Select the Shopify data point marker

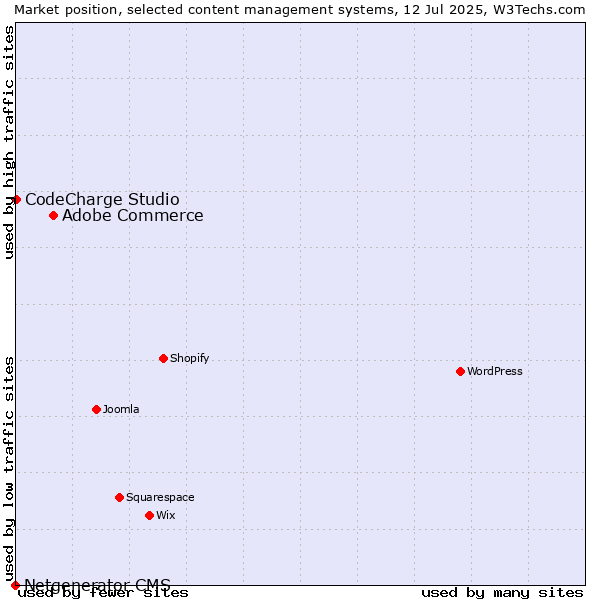(163, 359)
